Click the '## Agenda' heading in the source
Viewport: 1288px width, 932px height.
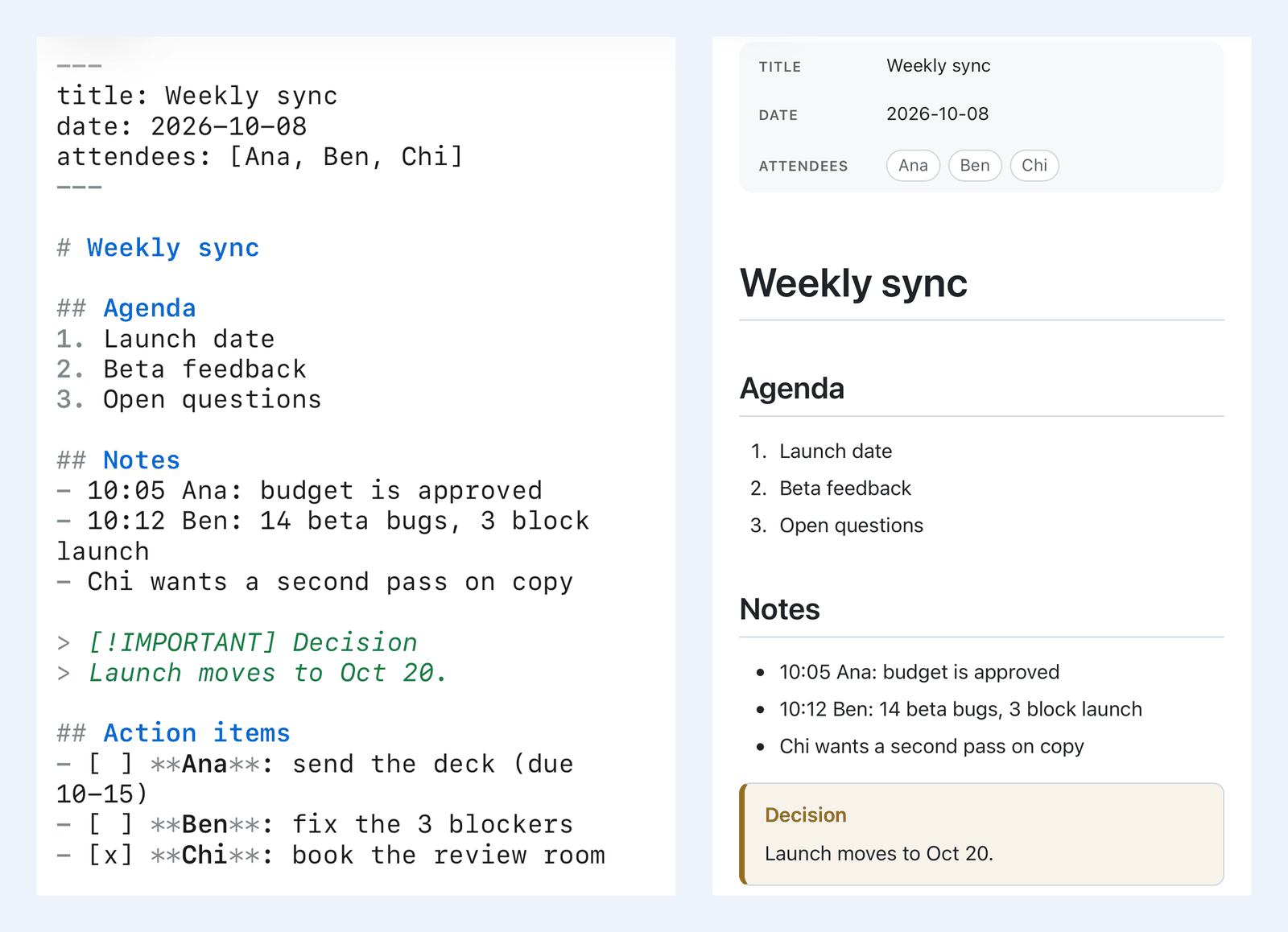click(126, 308)
